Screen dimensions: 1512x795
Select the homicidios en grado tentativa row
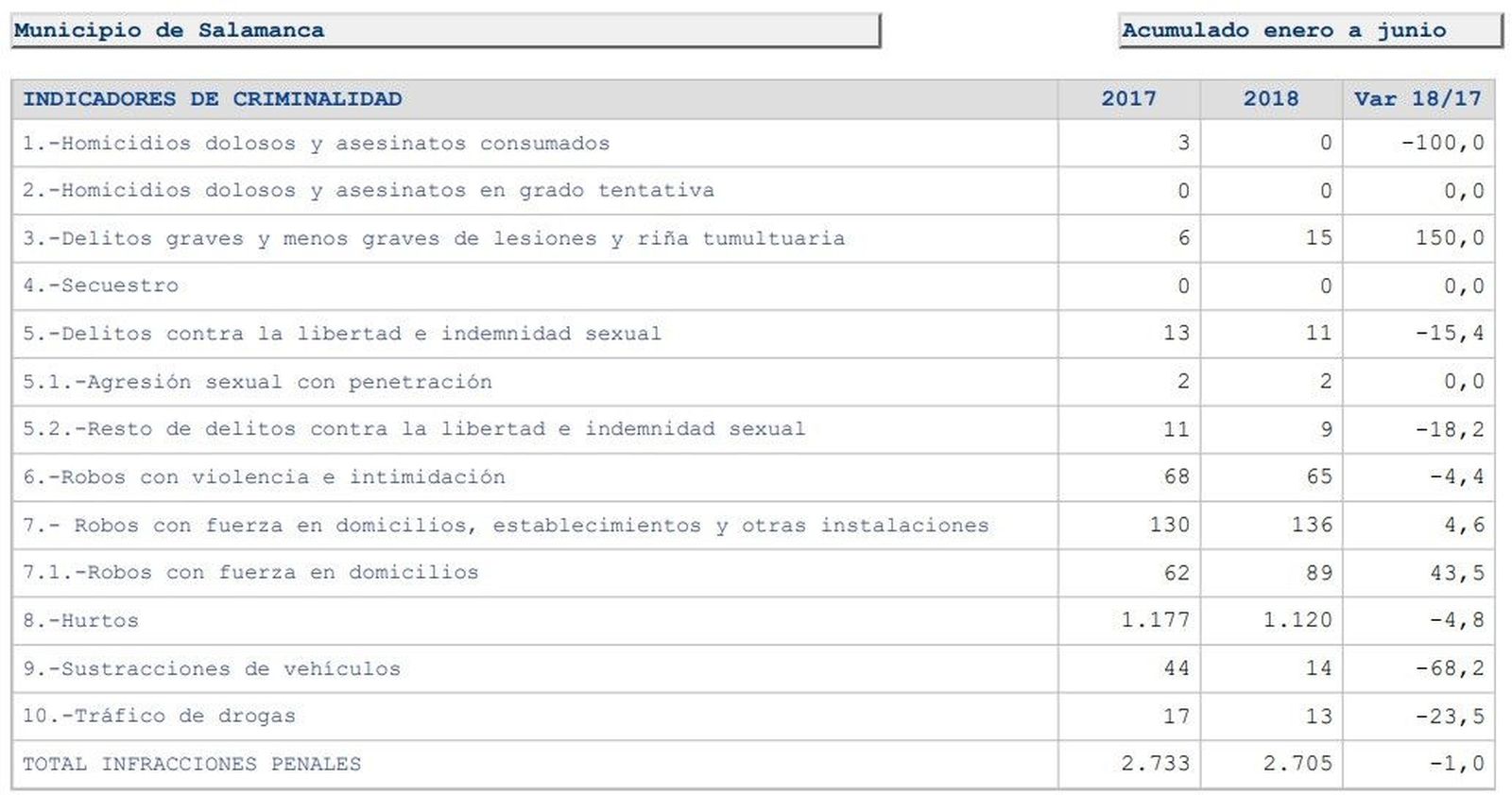point(369,191)
